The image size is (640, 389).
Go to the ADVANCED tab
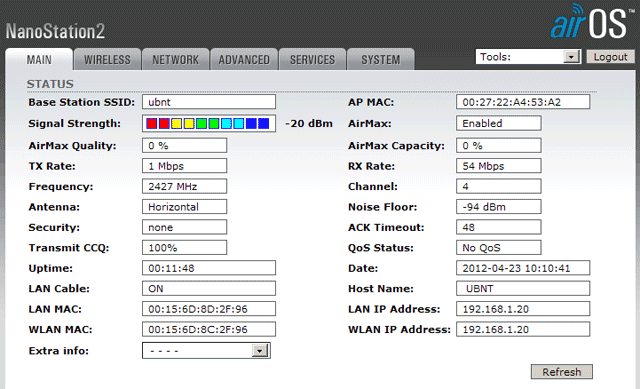244,60
